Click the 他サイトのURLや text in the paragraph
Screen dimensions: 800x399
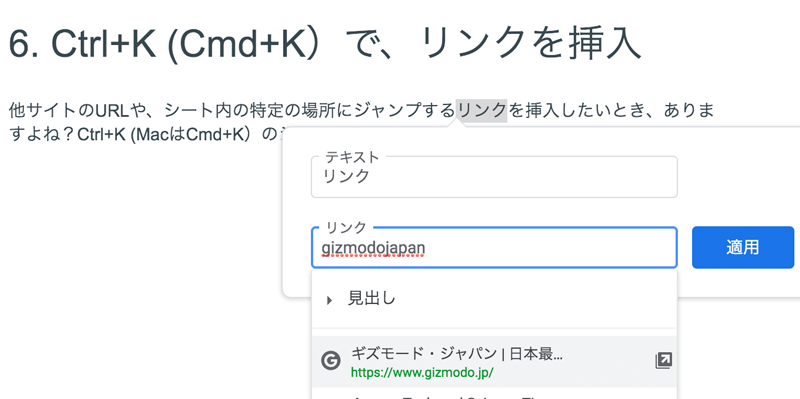pyautogui.click(x=73, y=110)
